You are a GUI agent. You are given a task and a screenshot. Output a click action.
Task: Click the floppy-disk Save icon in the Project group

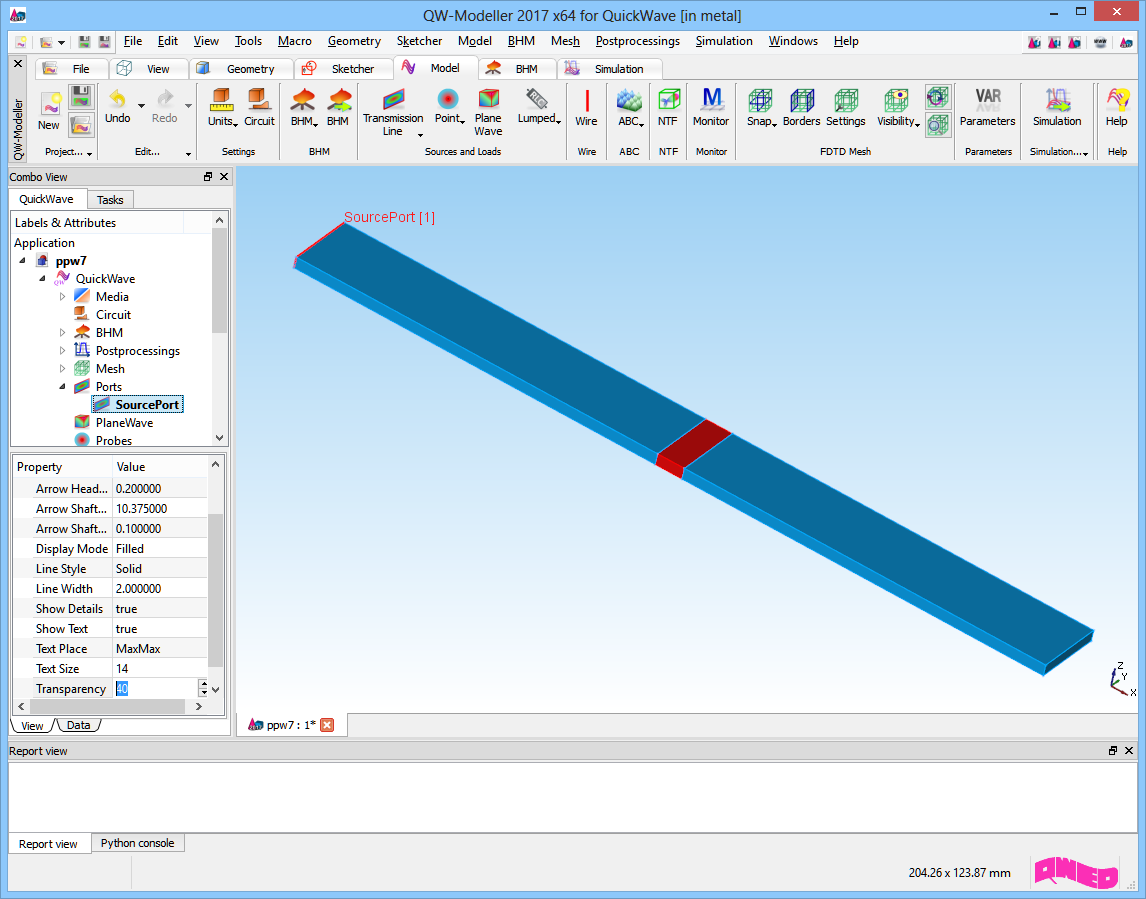(81, 97)
